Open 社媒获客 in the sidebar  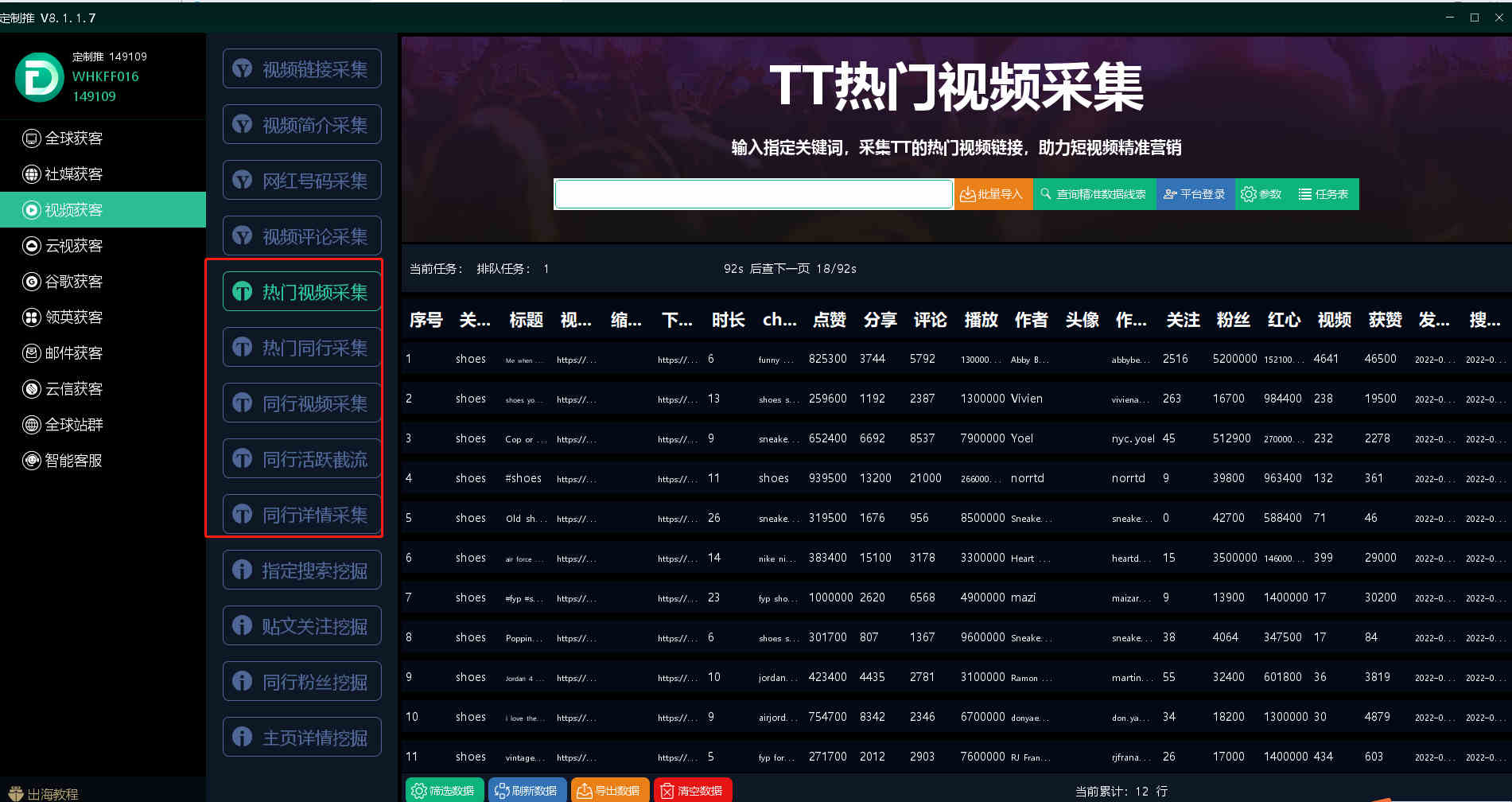[103, 174]
